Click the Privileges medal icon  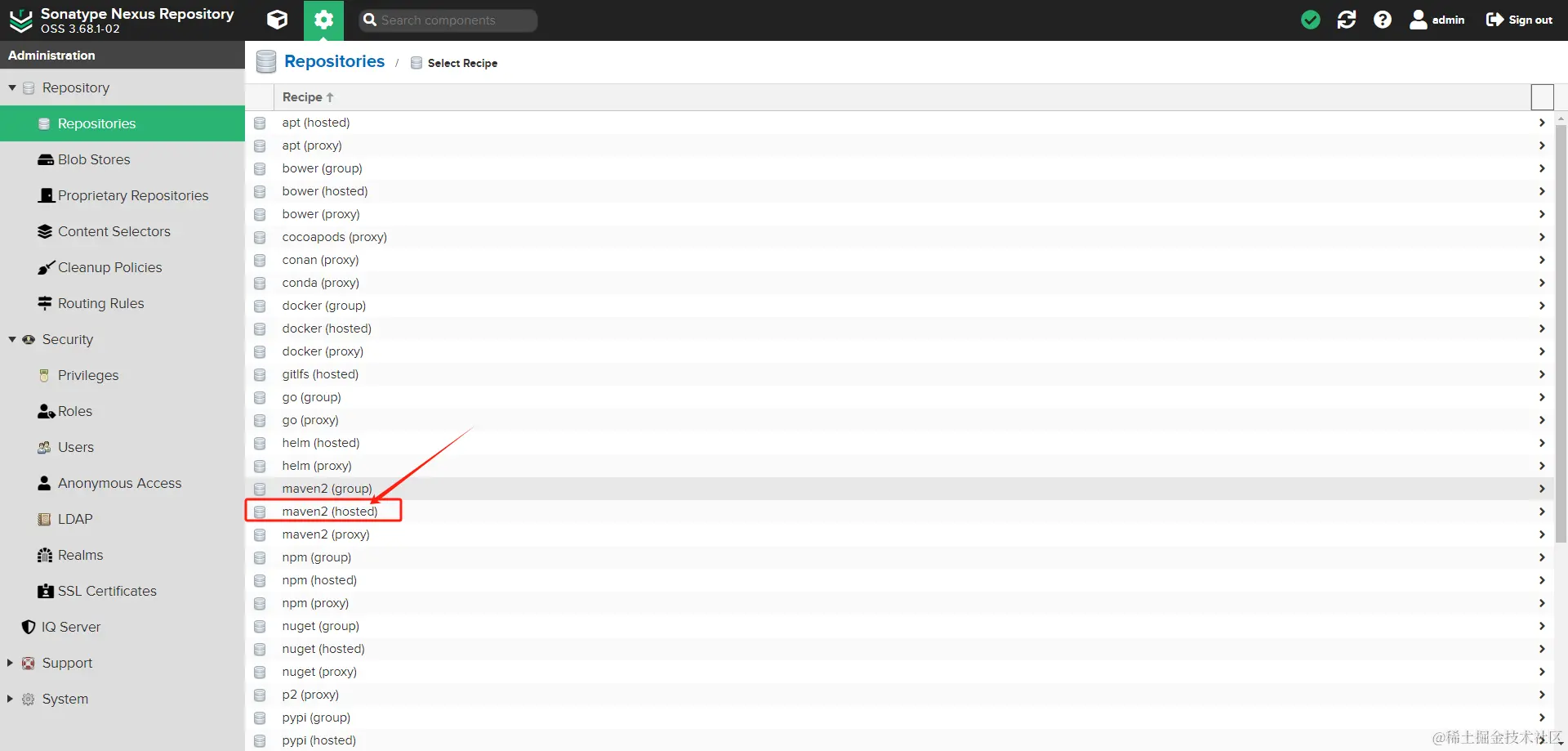(x=45, y=375)
